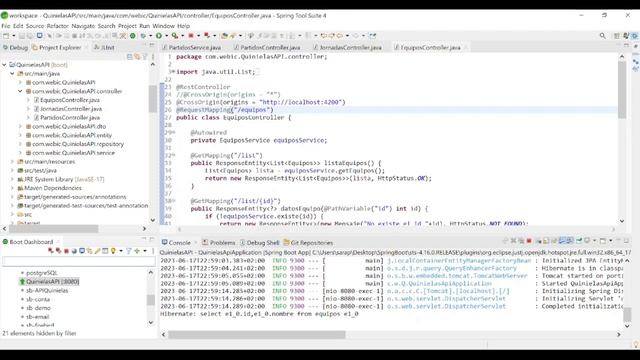
Task: Open the Search magnifier icon at toolbar right
Action: point(602,36)
